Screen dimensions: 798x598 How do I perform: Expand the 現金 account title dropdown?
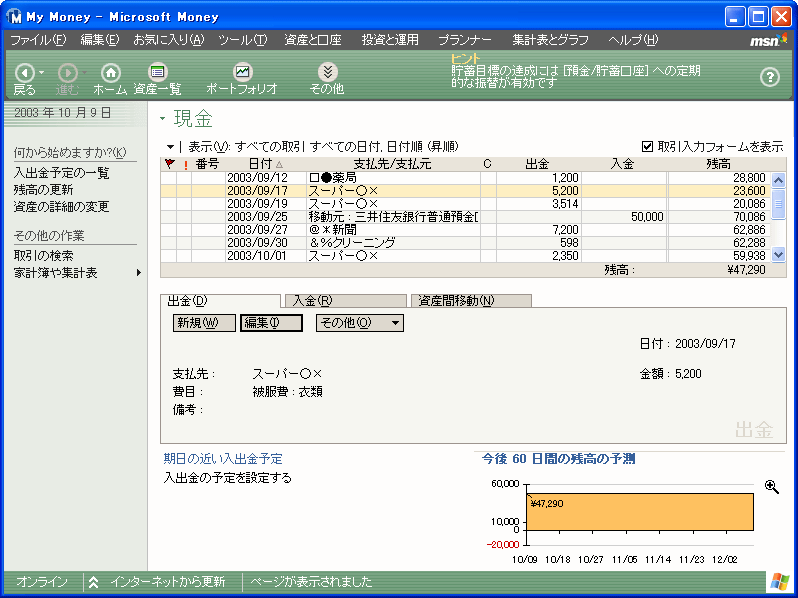coord(163,119)
